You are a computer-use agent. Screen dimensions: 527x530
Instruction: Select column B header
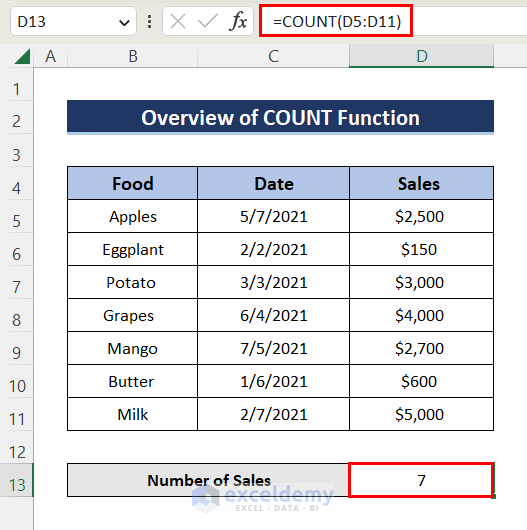[133, 56]
